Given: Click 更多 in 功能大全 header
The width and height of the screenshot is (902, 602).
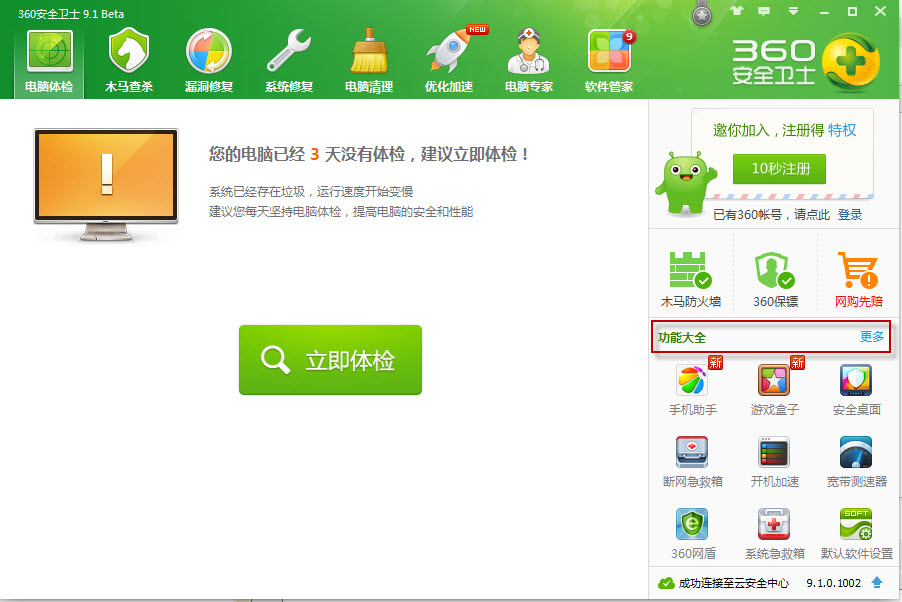Looking at the screenshot, I should [x=872, y=337].
